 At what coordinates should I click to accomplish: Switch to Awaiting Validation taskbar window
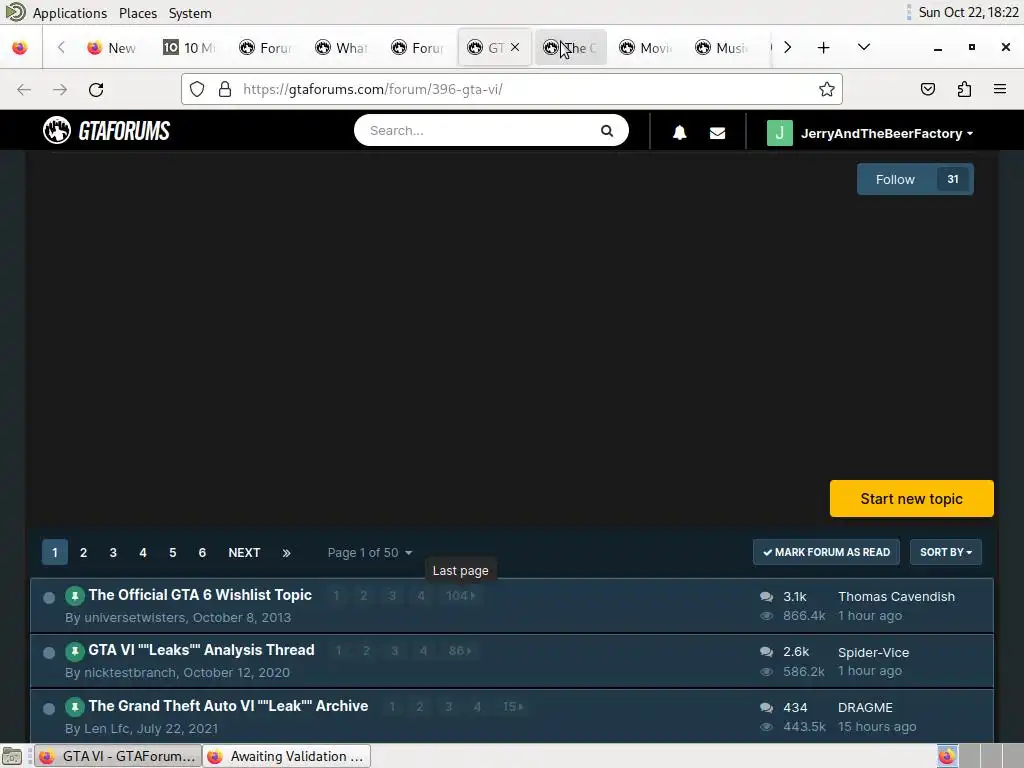tap(287, 756)
